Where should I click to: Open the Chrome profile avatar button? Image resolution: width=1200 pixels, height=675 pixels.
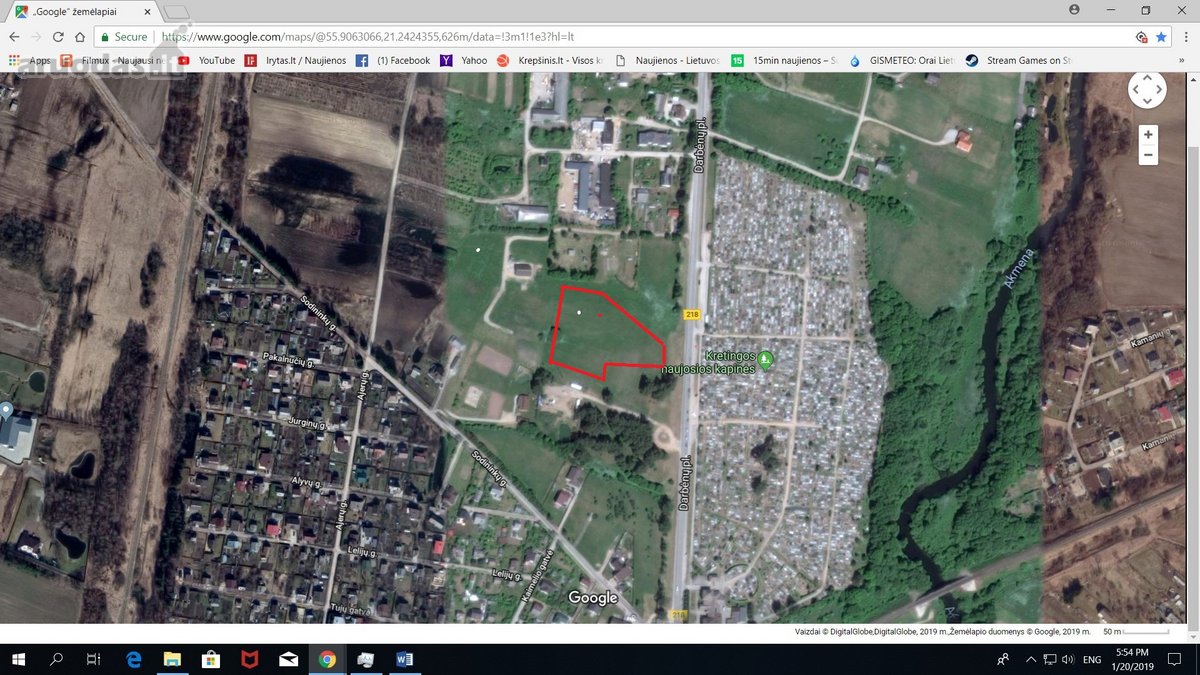click(1075, 9)
